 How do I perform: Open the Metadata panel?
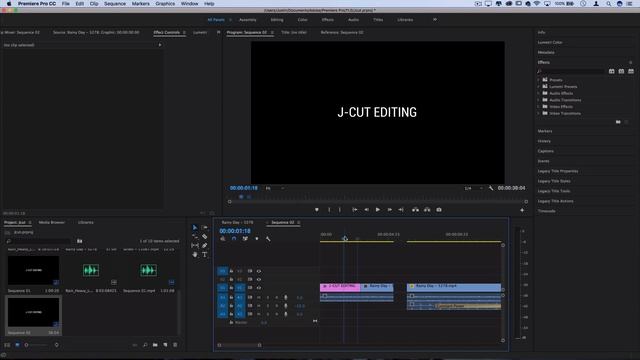pos(546,52)
